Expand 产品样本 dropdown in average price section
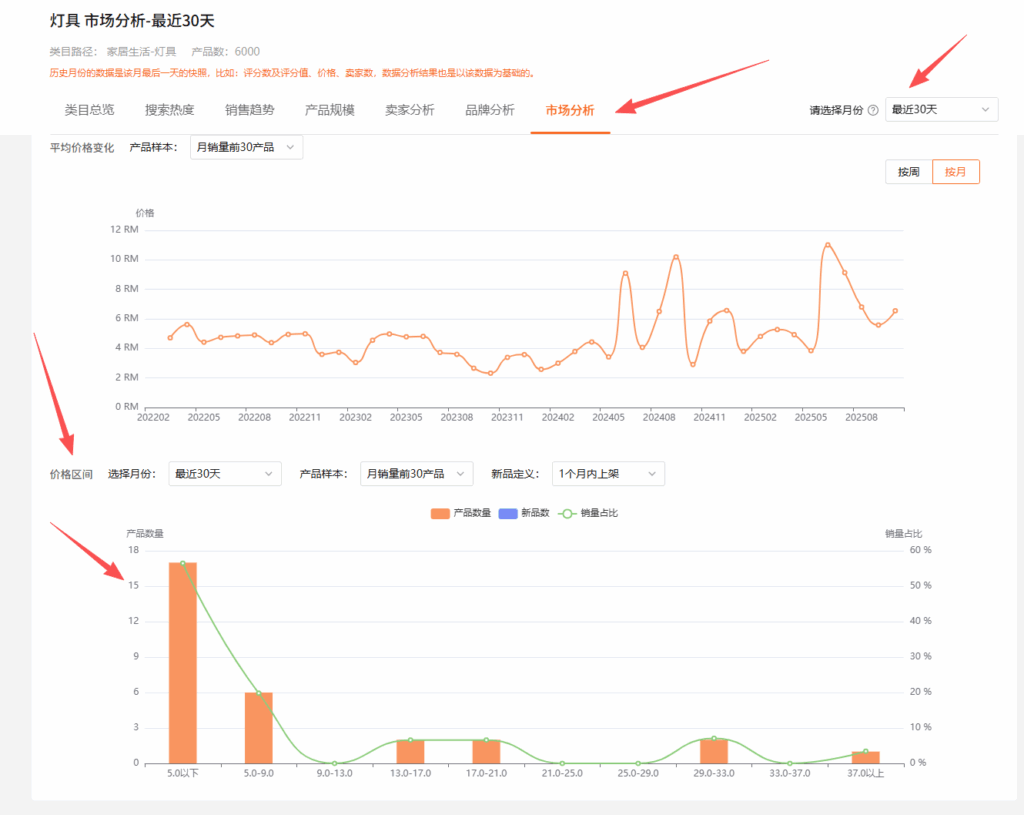Viewport: 1024px width, 815px height. tap(246, 147)
